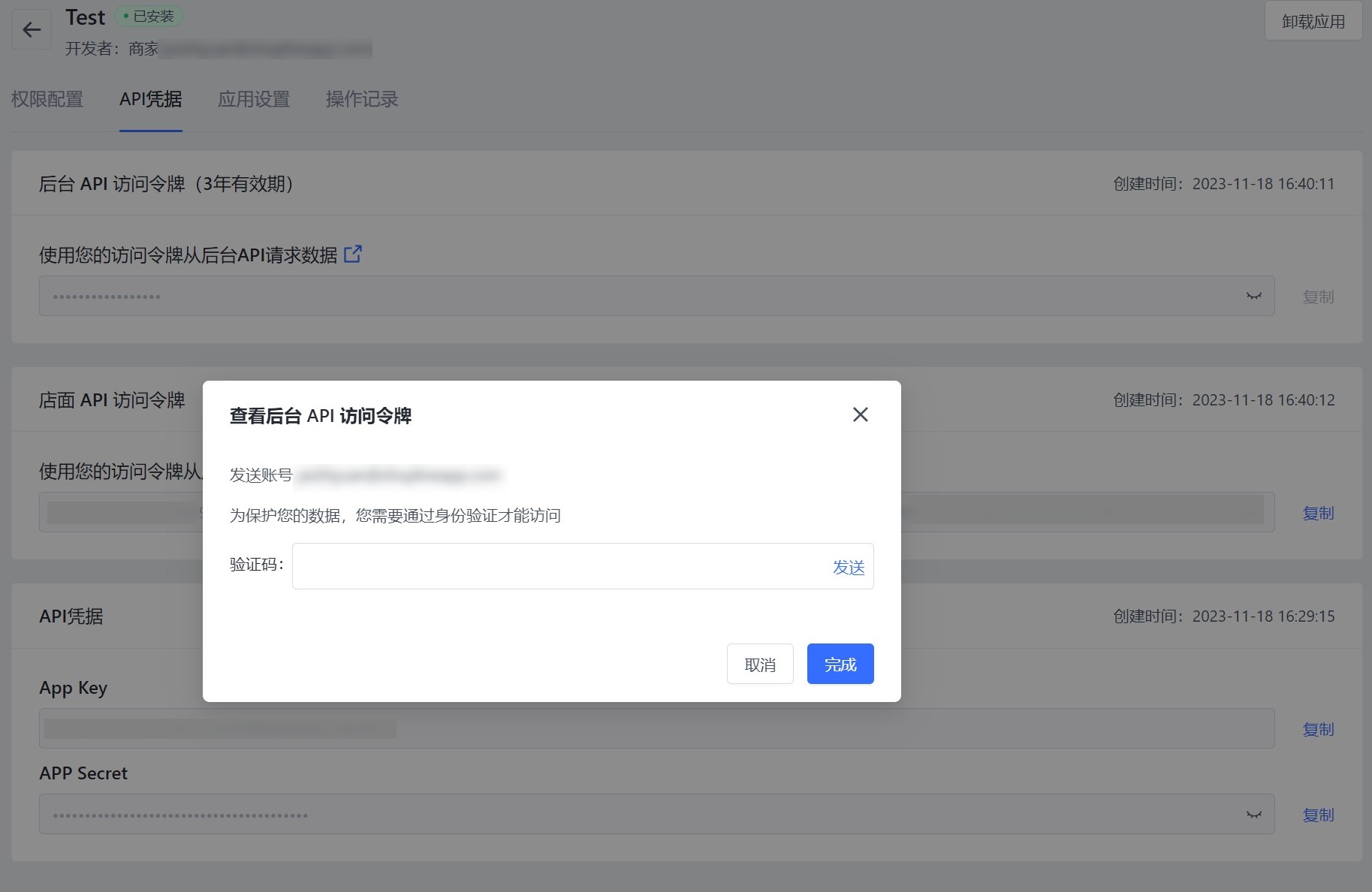Go to the 操作记录 tab
This screenshot has height=892, width=1372.
[361, 99]
